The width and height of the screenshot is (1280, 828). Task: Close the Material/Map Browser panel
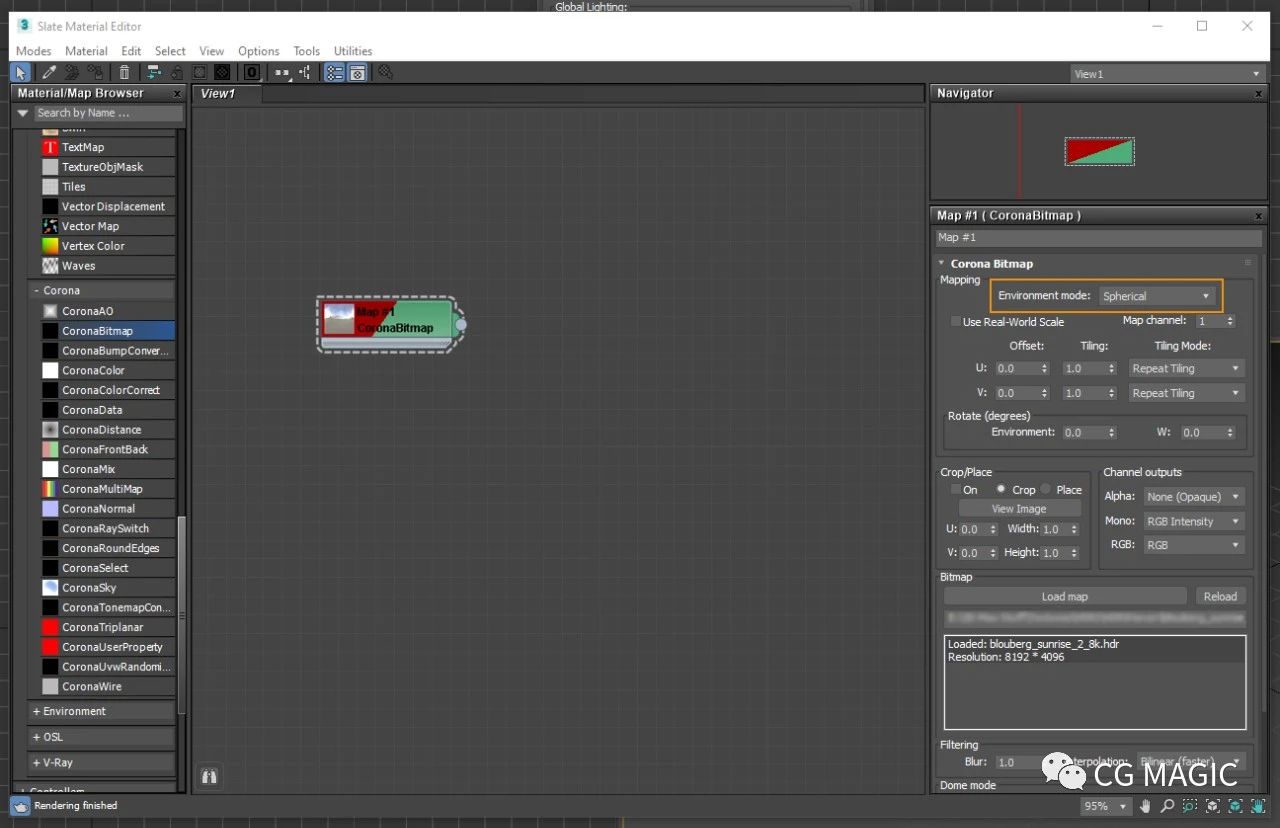[x=177, y=93]
